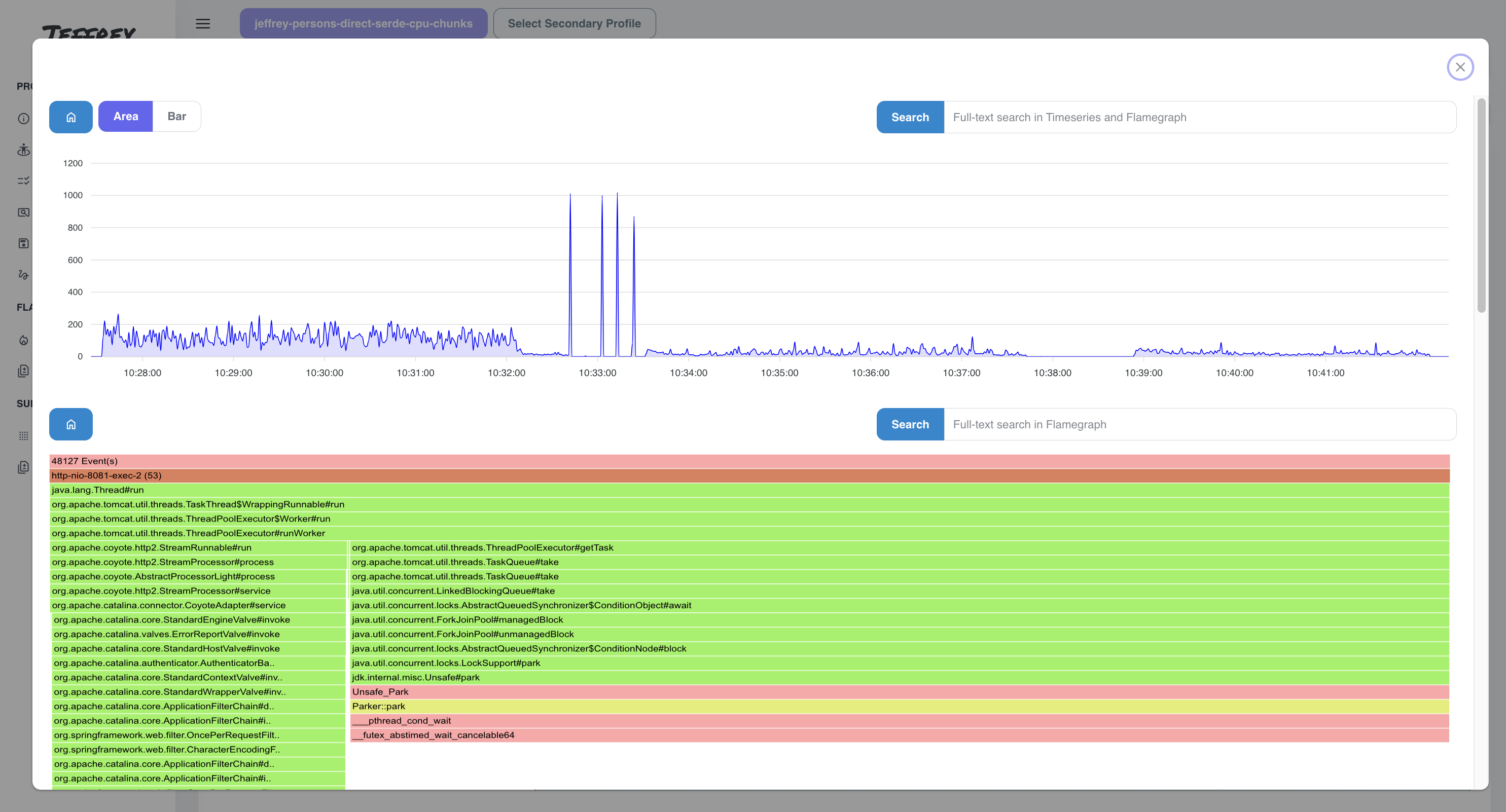Open the dotted grid icon in the sidebar
The width and height of the screenshot is (1506, 812).
coord(23,435)
